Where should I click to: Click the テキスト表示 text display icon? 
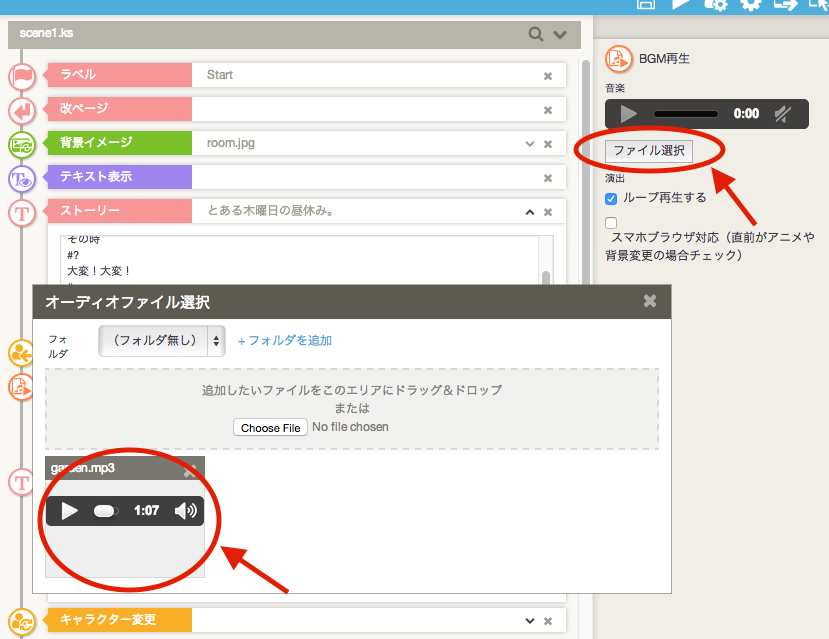22,178
